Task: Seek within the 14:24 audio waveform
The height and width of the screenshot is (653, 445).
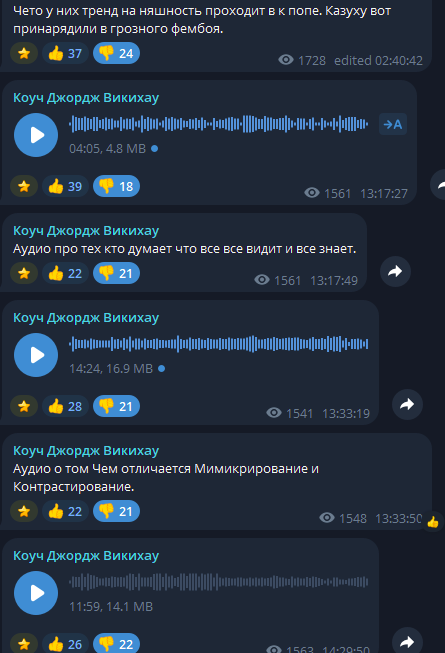Action: (219, 344)
